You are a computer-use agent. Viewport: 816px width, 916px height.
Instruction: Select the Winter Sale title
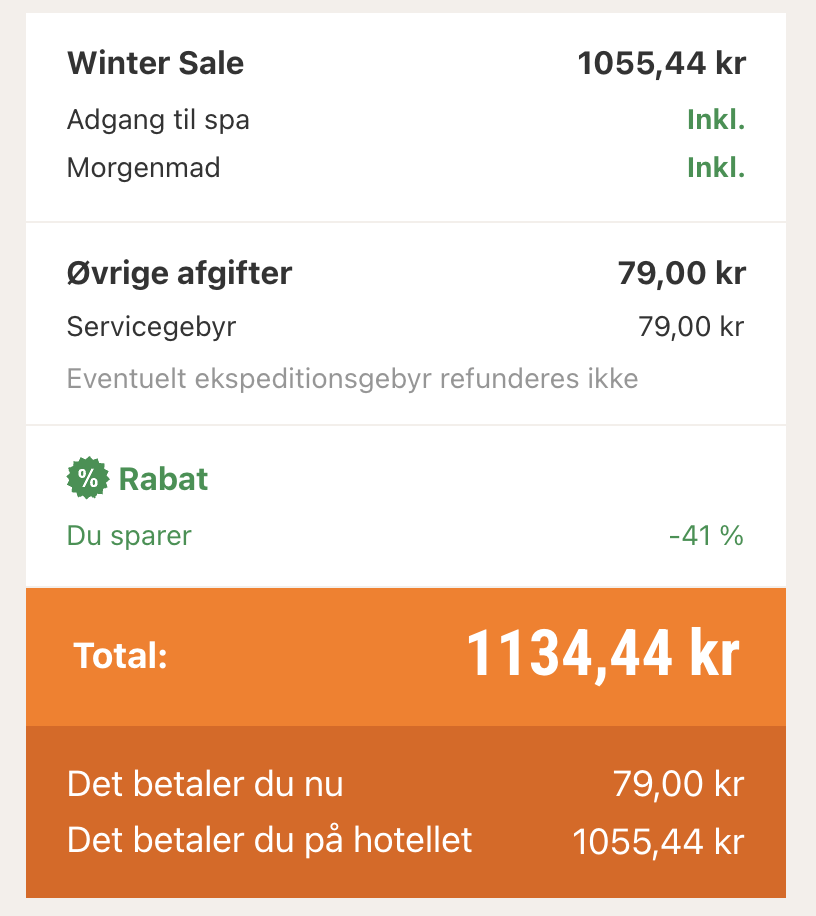(x=155, y=64)
